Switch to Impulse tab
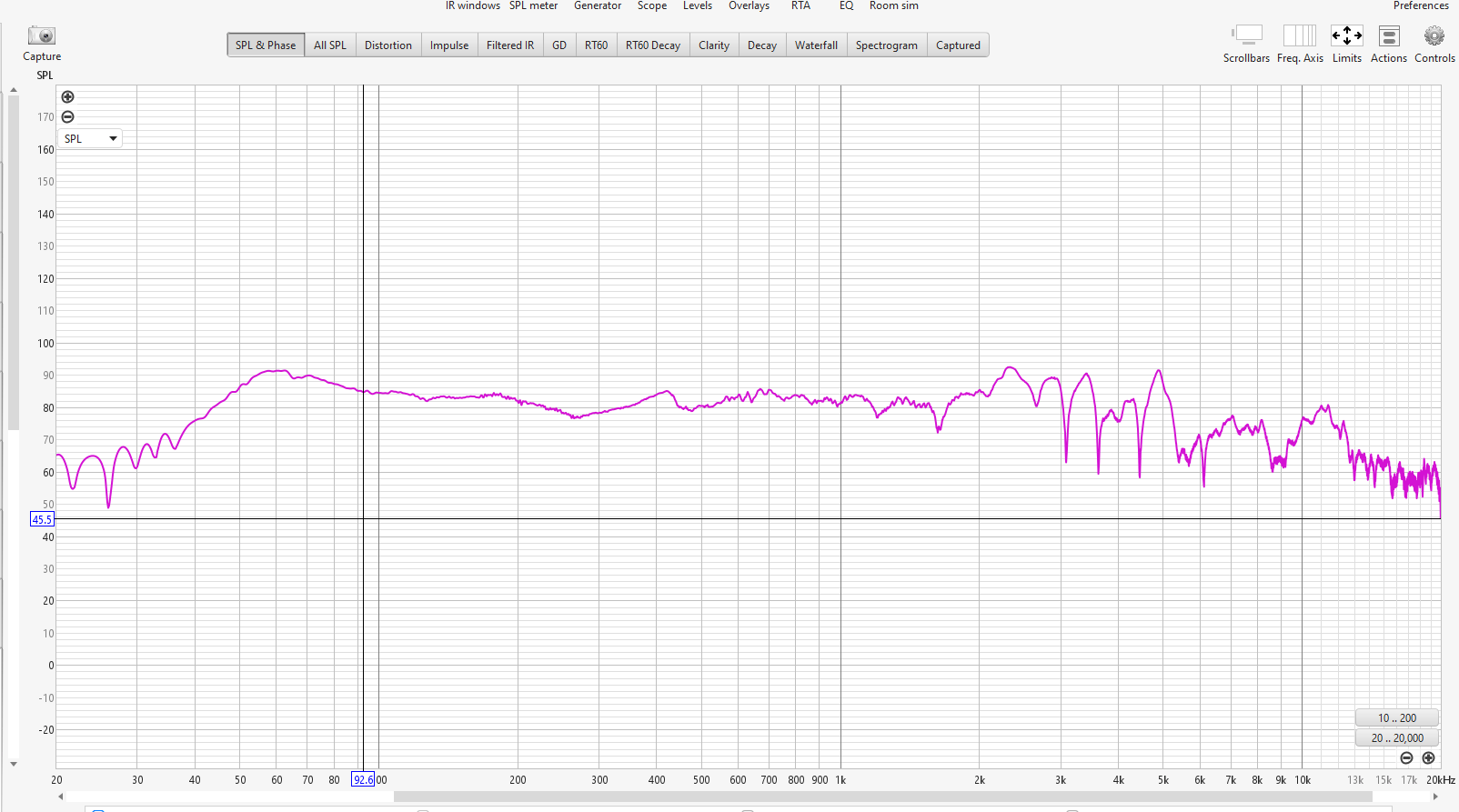Viewport: 1459px width, 812px height. tap(449, 45)
